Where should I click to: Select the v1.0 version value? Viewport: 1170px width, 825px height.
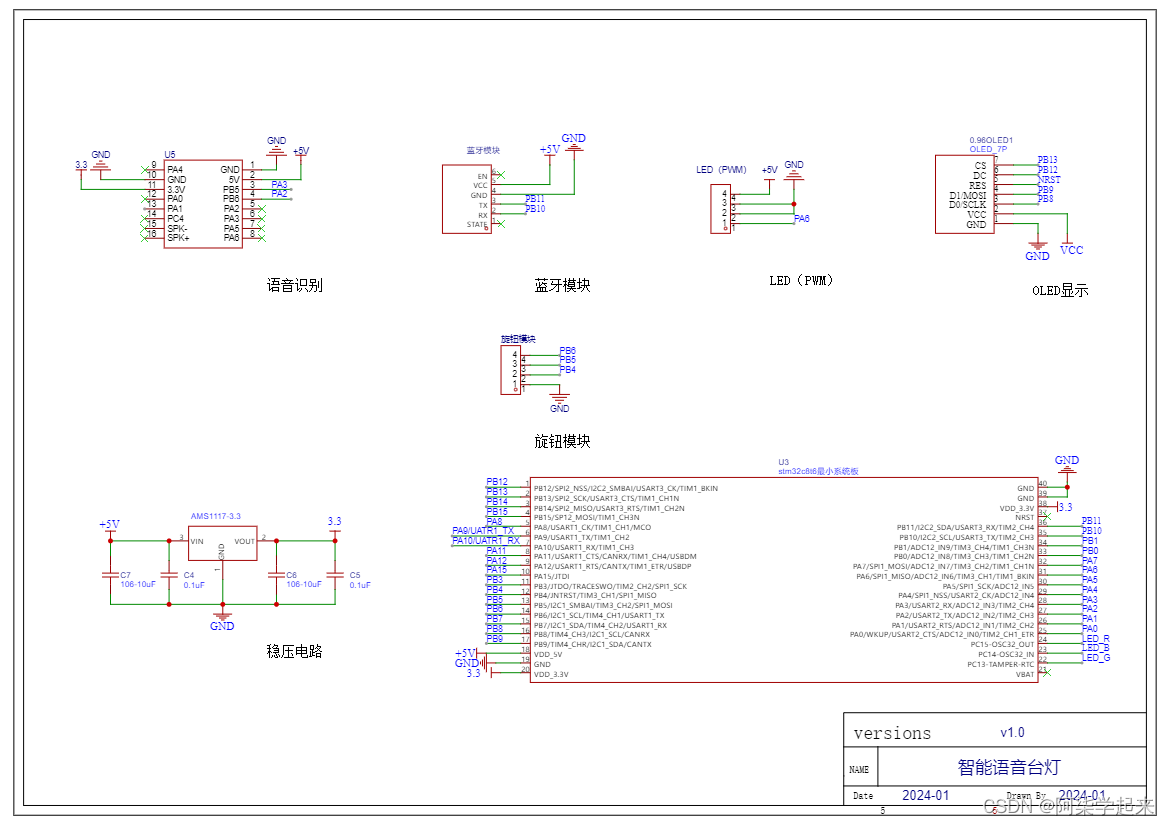click(x=1012, y=733)
